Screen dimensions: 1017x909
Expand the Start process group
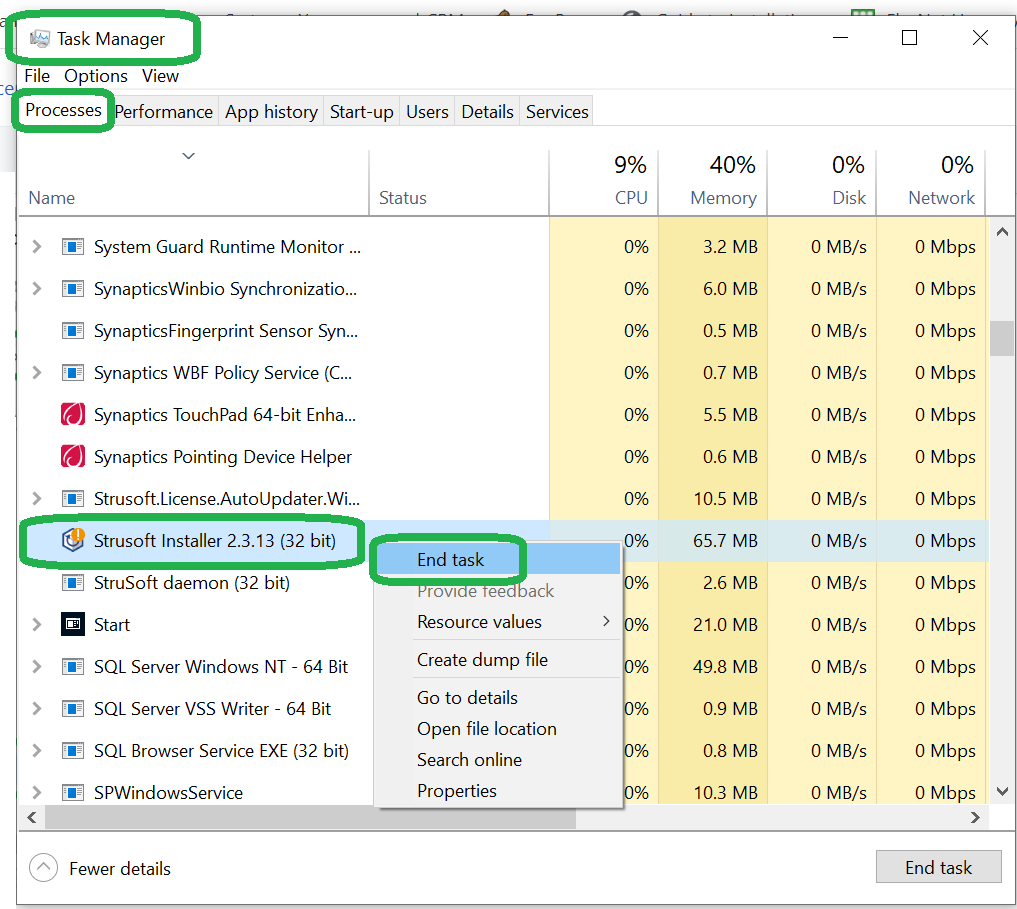coord(37,624)
